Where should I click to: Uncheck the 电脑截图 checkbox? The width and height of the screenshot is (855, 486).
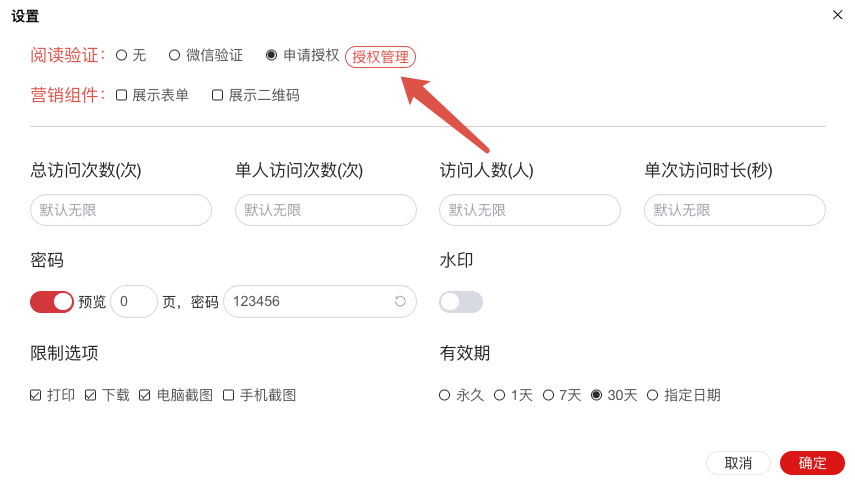click(x=145, y=395)
